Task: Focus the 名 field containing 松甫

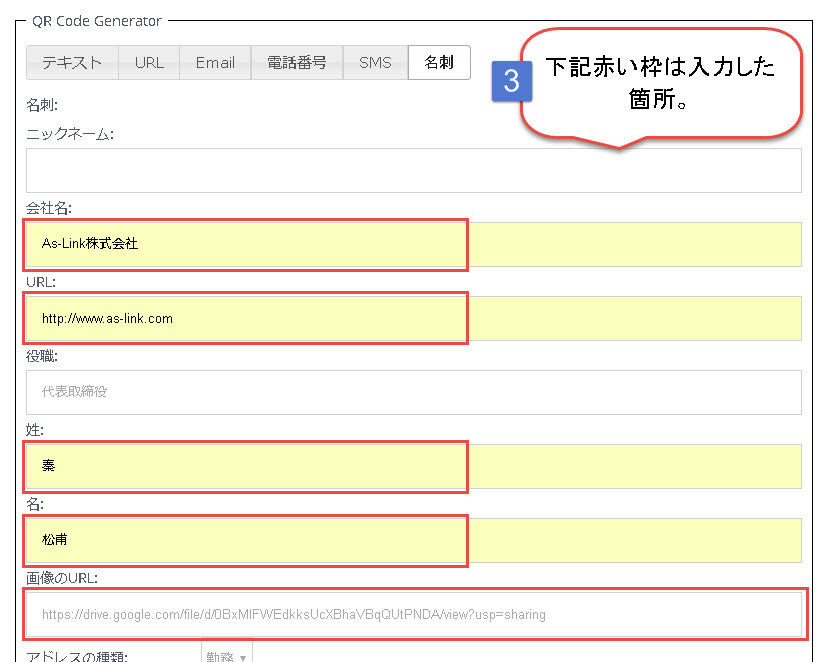Action: pyautogui.click(x=414, y=540)
